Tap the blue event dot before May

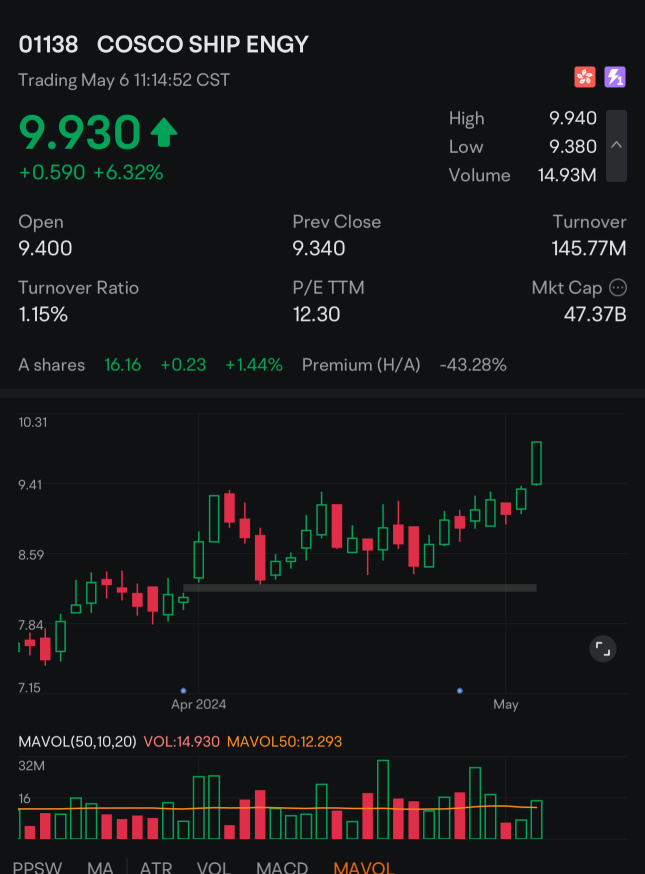coord(460,691)
